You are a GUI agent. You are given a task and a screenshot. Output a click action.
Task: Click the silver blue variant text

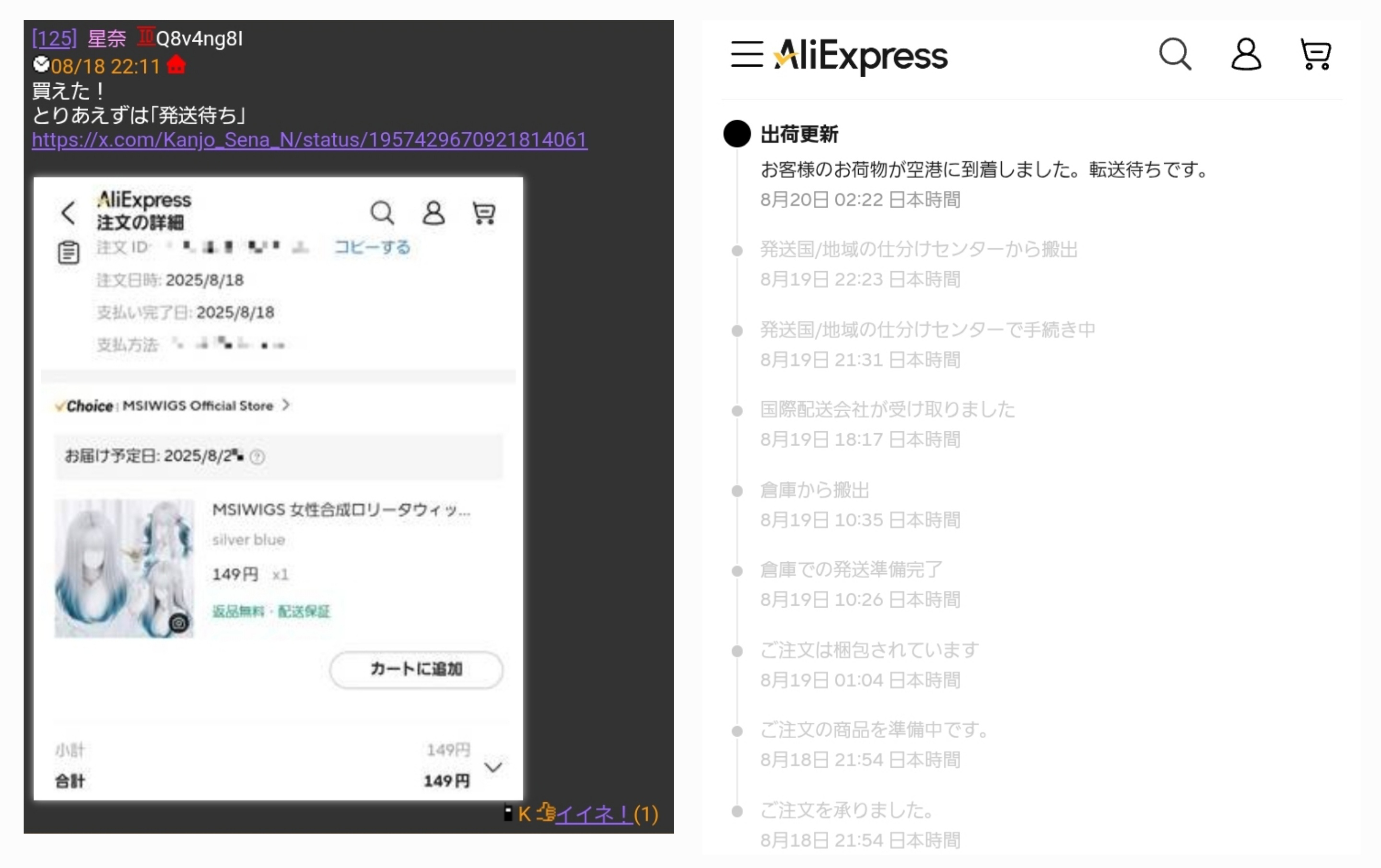(248, 540)
